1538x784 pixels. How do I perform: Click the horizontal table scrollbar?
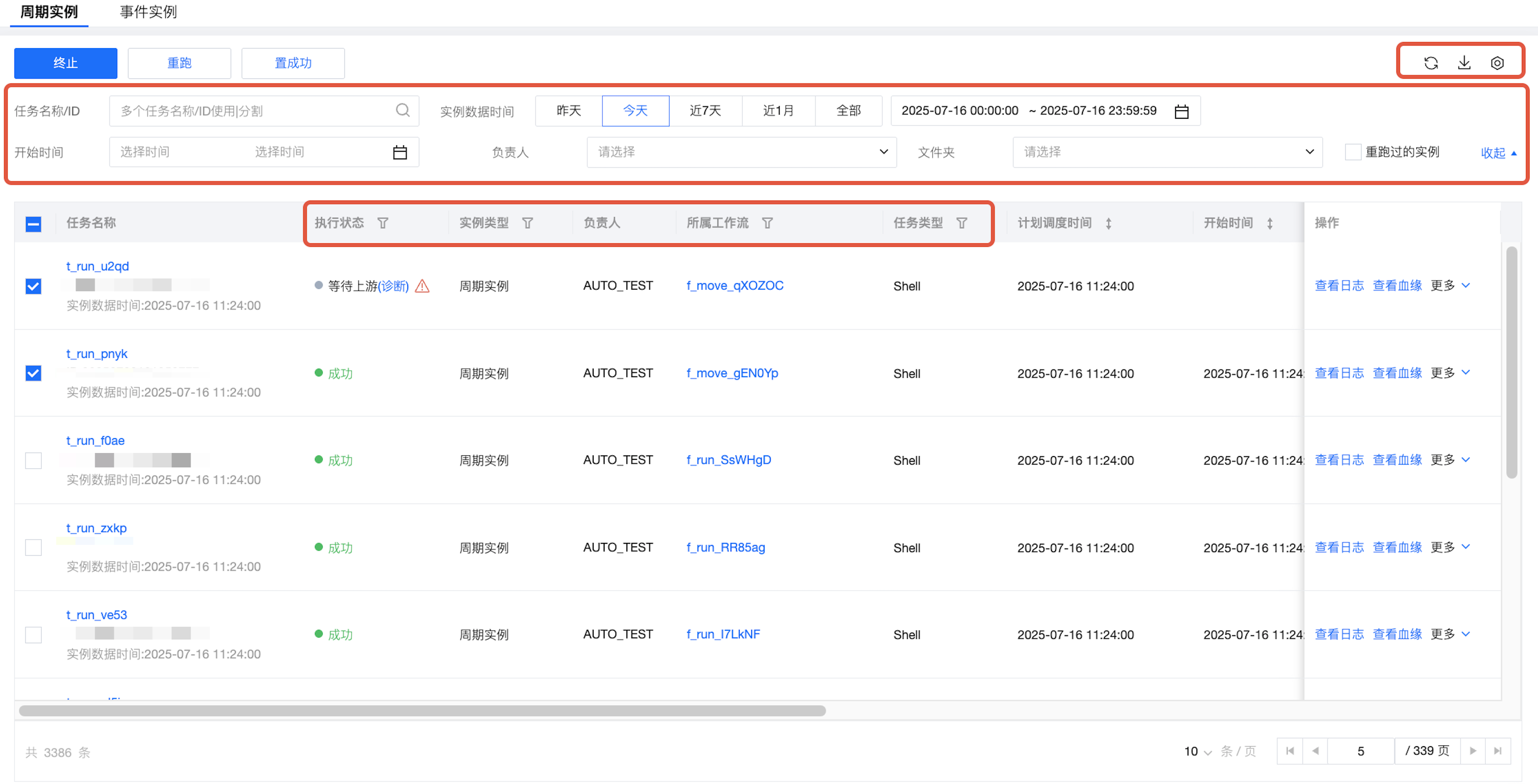click(422, 711)
